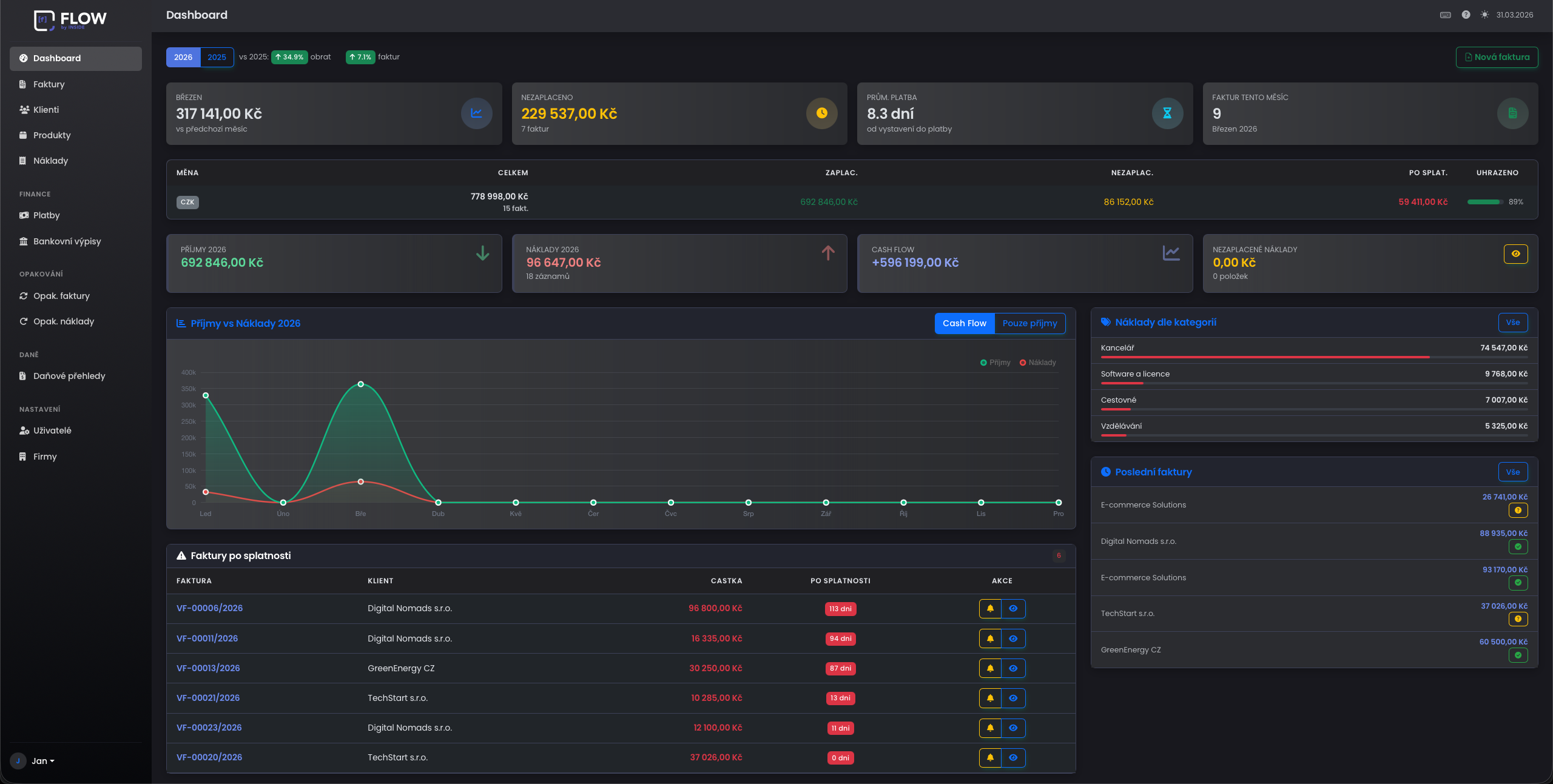Toggle light theme with the sun icon

[1484, 15]
